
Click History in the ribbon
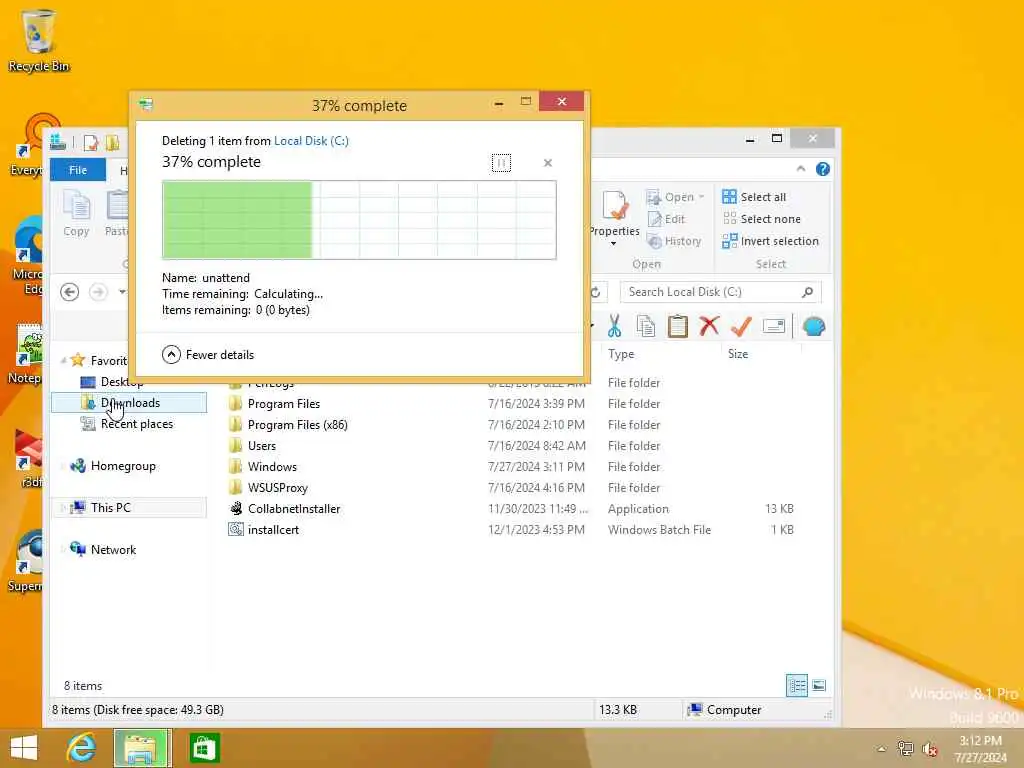674,241
